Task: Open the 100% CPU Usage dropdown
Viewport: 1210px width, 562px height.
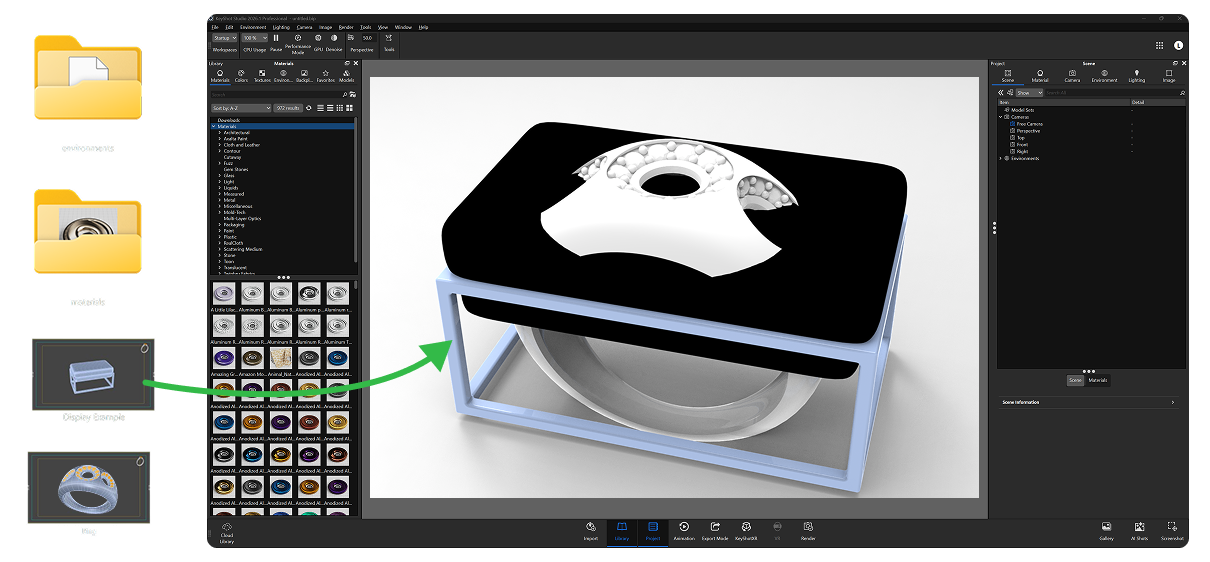Action: pyautogui.click(x=254, y=37)
